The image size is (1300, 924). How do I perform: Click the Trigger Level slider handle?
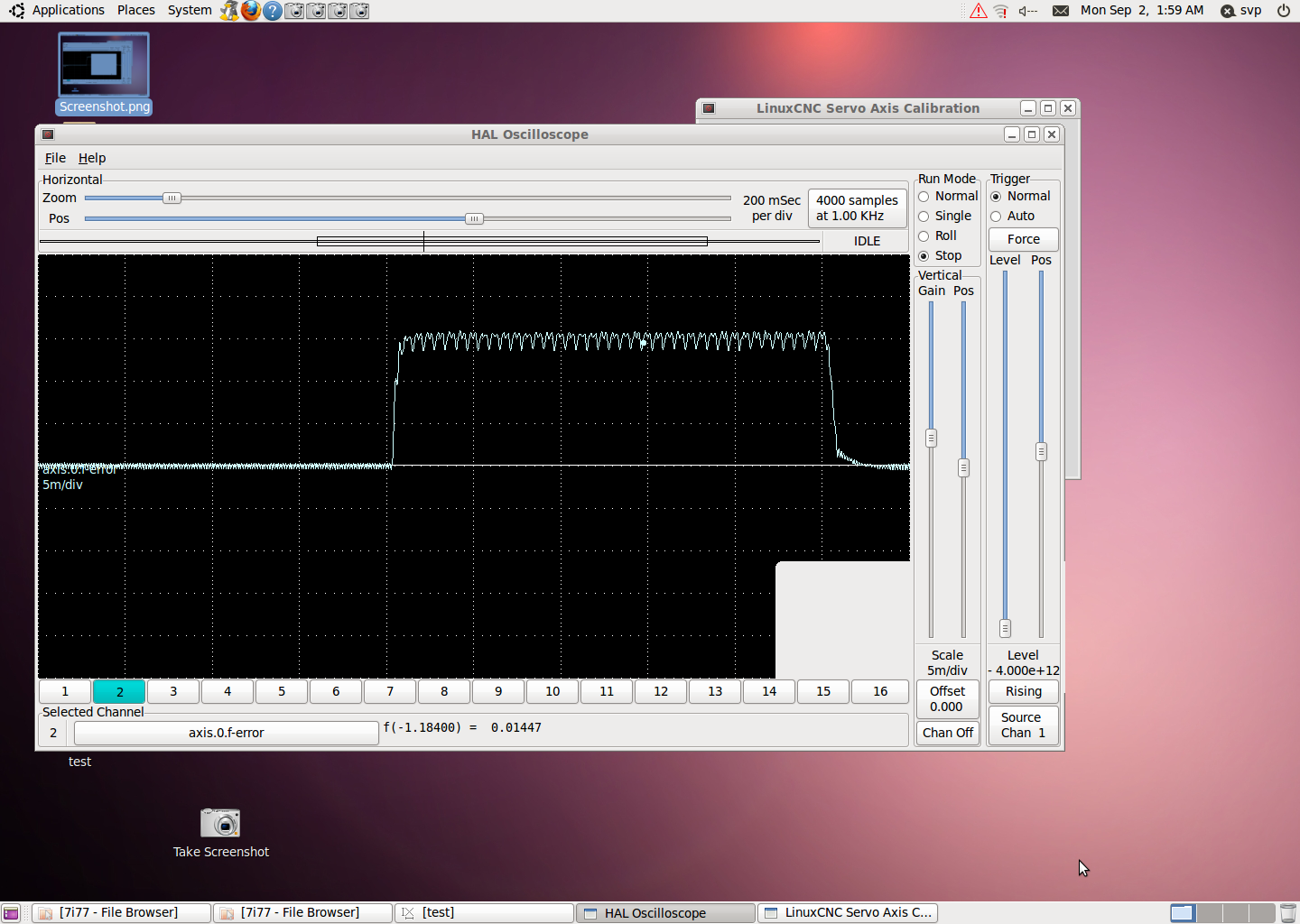coord(1006,629)
